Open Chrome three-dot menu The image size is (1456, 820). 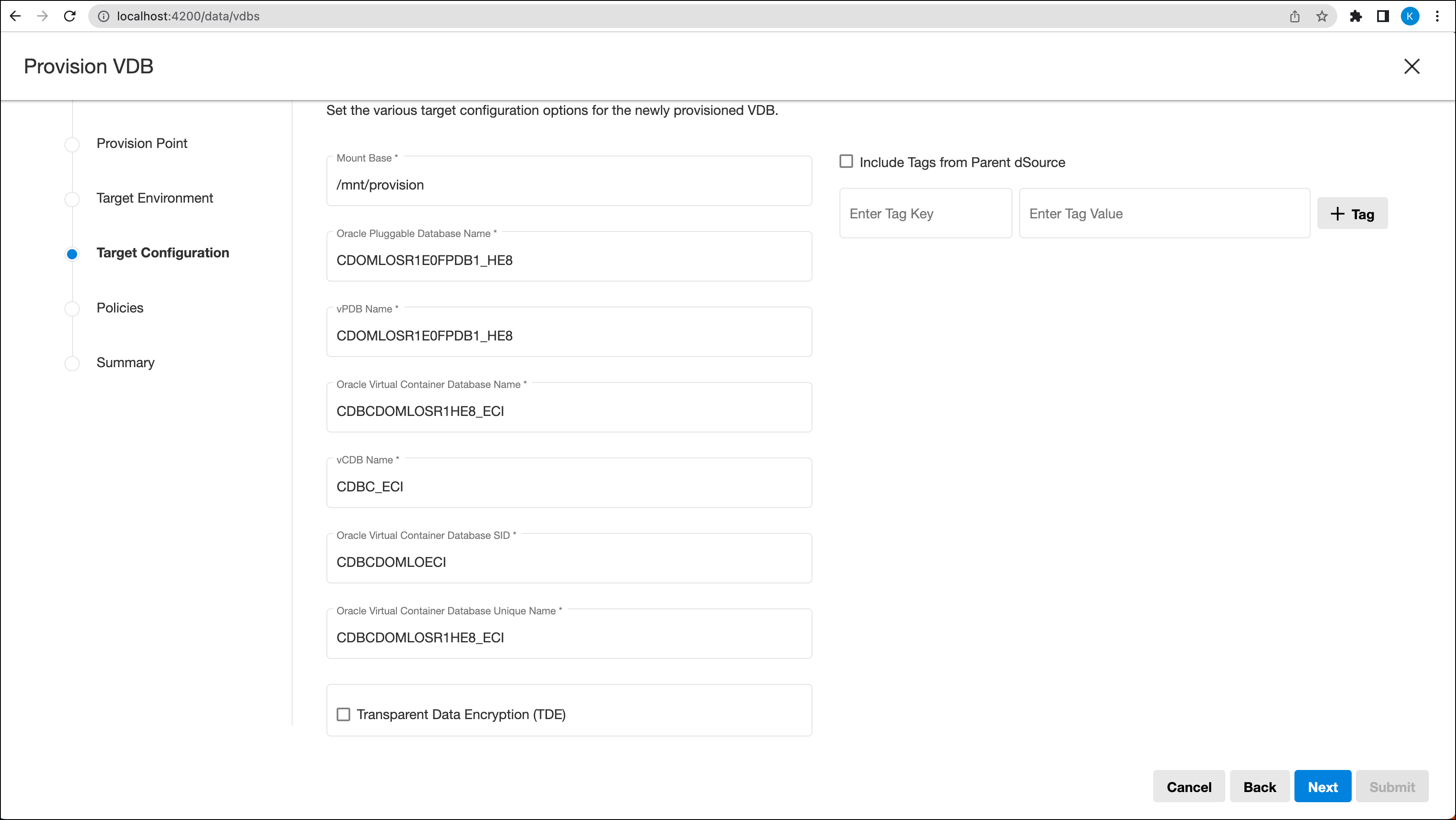tap(1437, 17)
